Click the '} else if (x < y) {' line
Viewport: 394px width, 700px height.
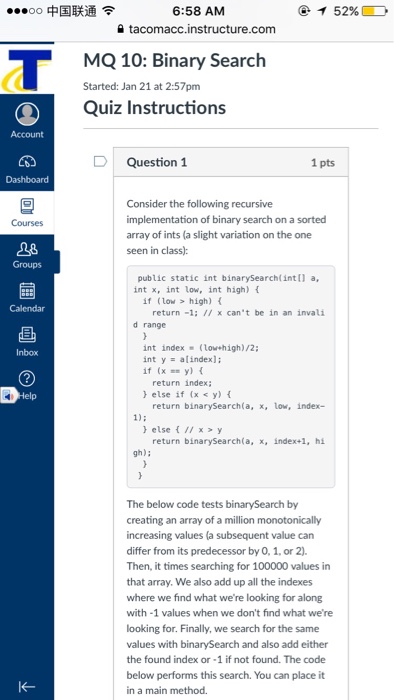click(187, 394)
